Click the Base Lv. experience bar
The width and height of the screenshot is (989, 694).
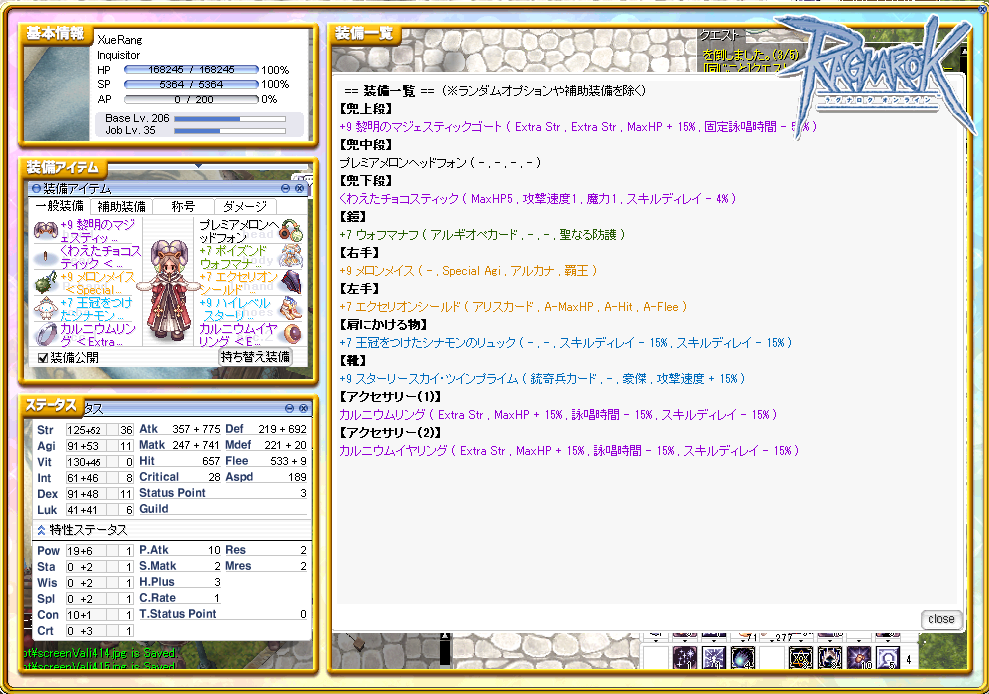[230, 118]
